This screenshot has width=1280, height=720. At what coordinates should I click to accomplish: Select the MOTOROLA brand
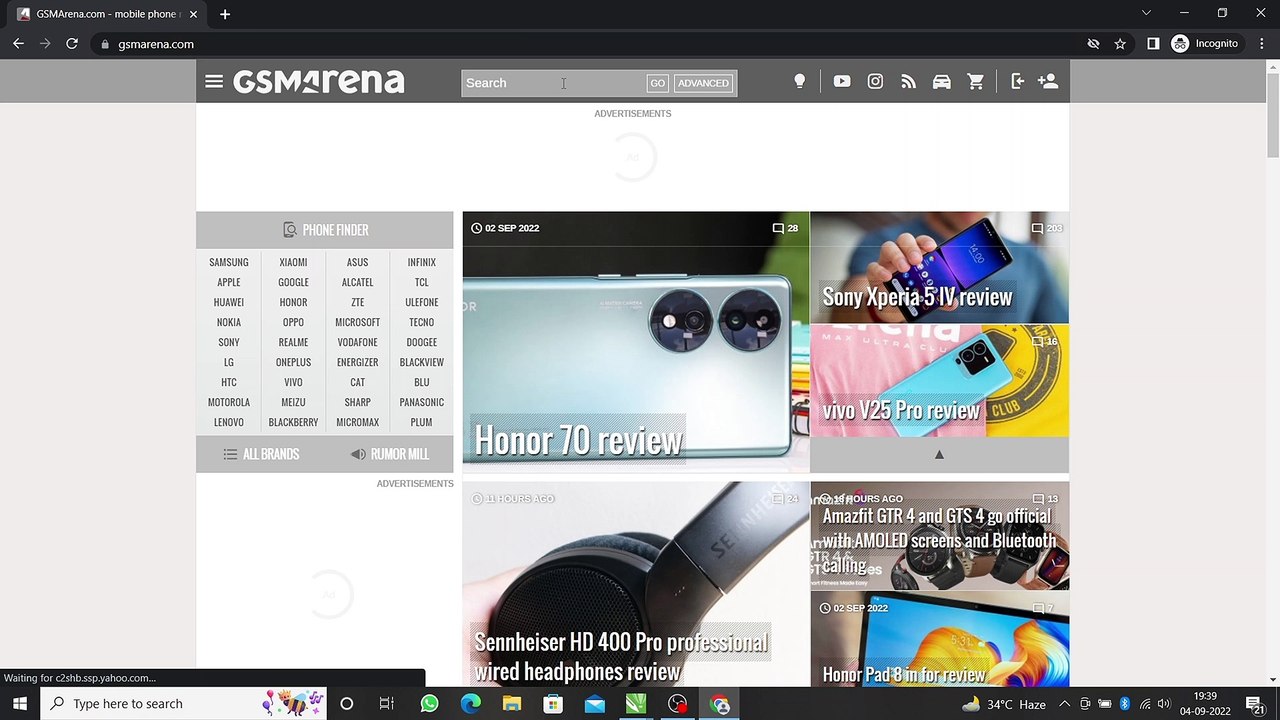[229, 402]
